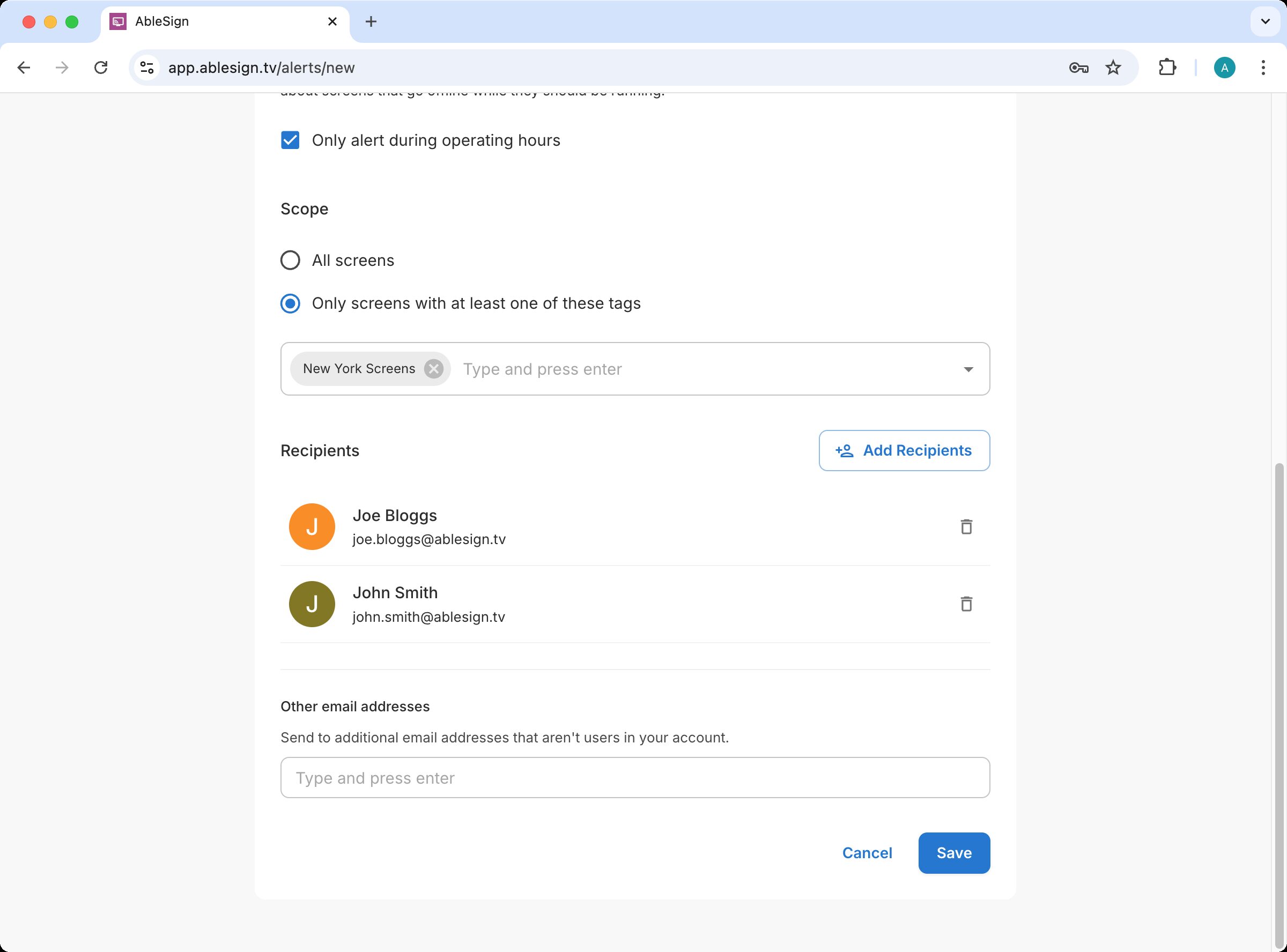This screenshot has height=952, width=1287.
Task: Click the Add Recipients button
Action: [x=904, y=451]
